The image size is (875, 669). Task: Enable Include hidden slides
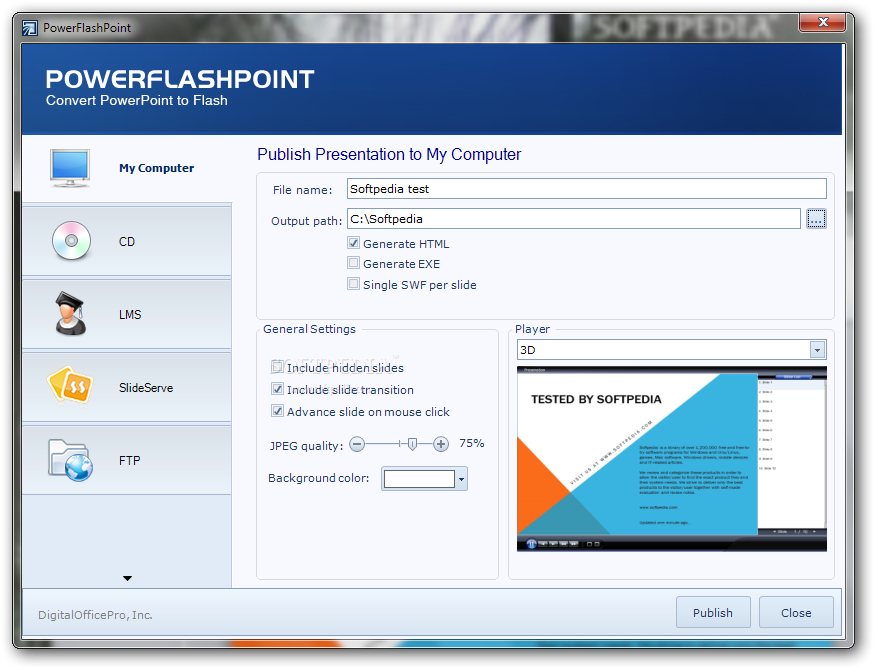coord(277,367)
